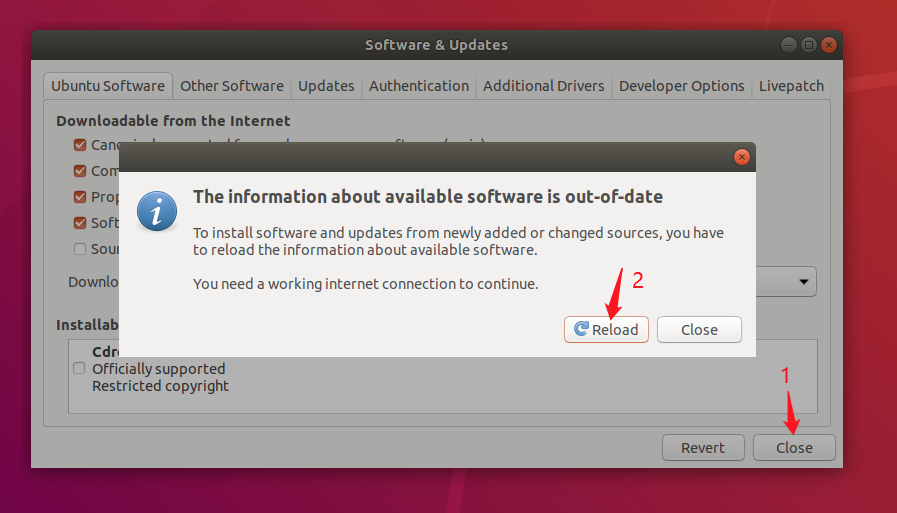Click Revert in Software & Updates window
This screenshot has width=897, height=513.
[x=703, y=447]
